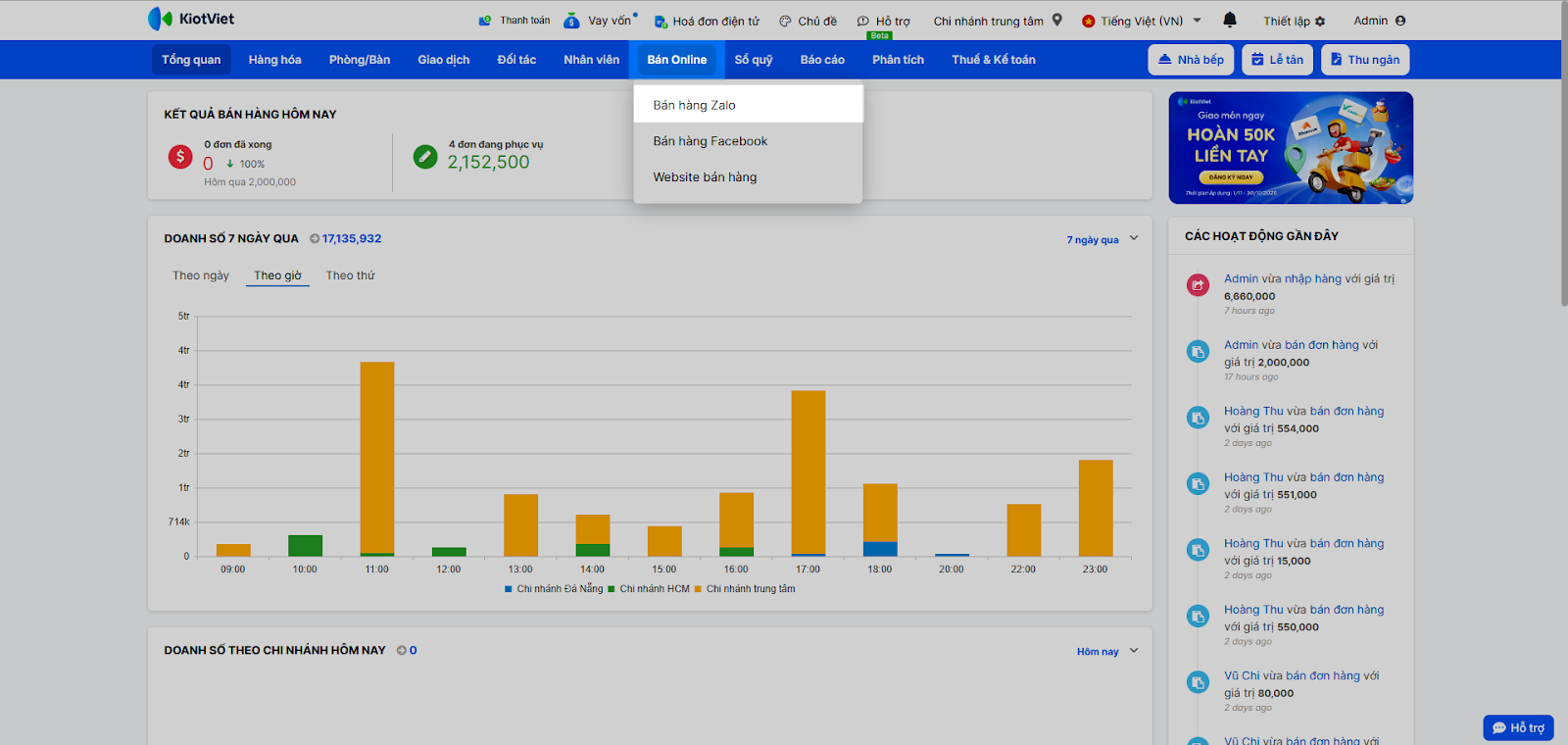This screenshot has height=745, width=1568.
Task: Toggle Chi nhánh Đà Nẵng legend series
Action: [x=559, y=589]
